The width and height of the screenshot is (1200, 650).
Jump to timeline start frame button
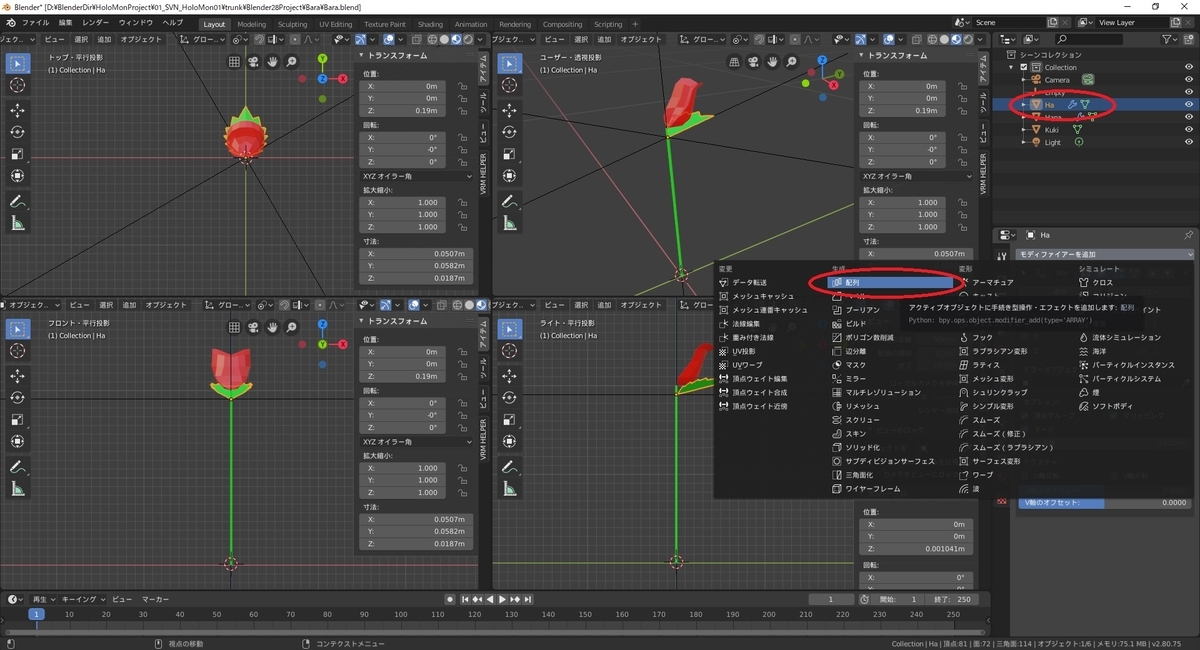[x=466, y=599]
